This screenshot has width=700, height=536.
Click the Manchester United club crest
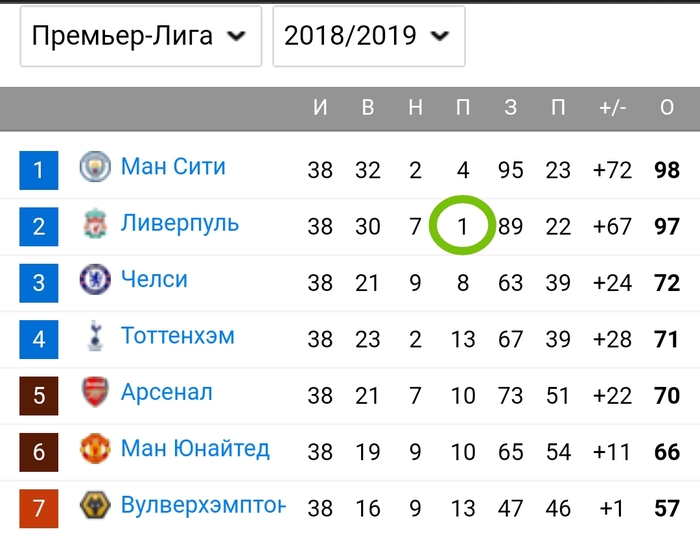[x=95, y=448]
